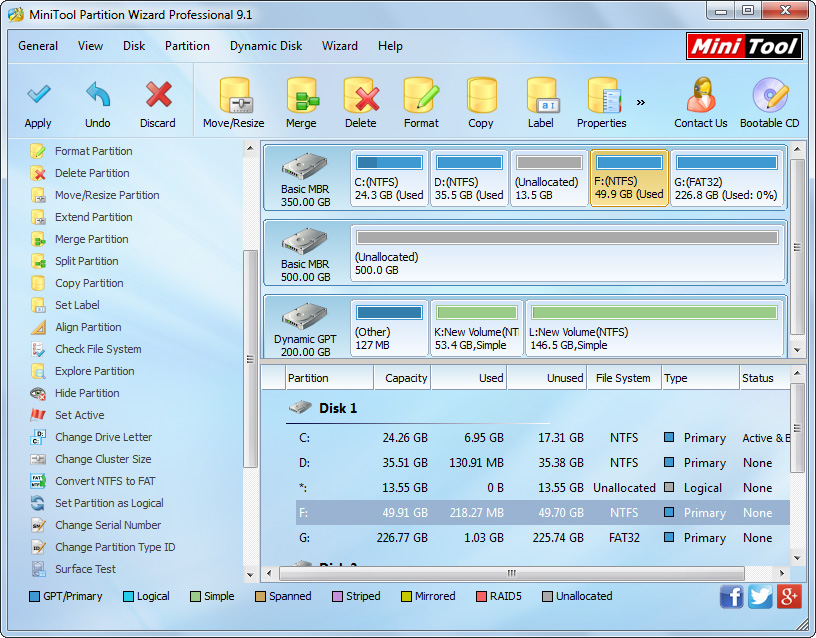Click the Copy toolbar icon

coord(481,95)
